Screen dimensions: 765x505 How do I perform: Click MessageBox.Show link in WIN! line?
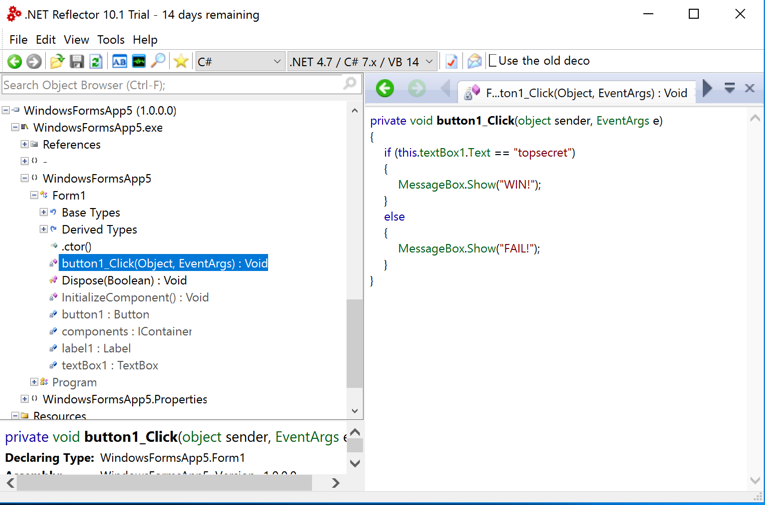[446, 184]
